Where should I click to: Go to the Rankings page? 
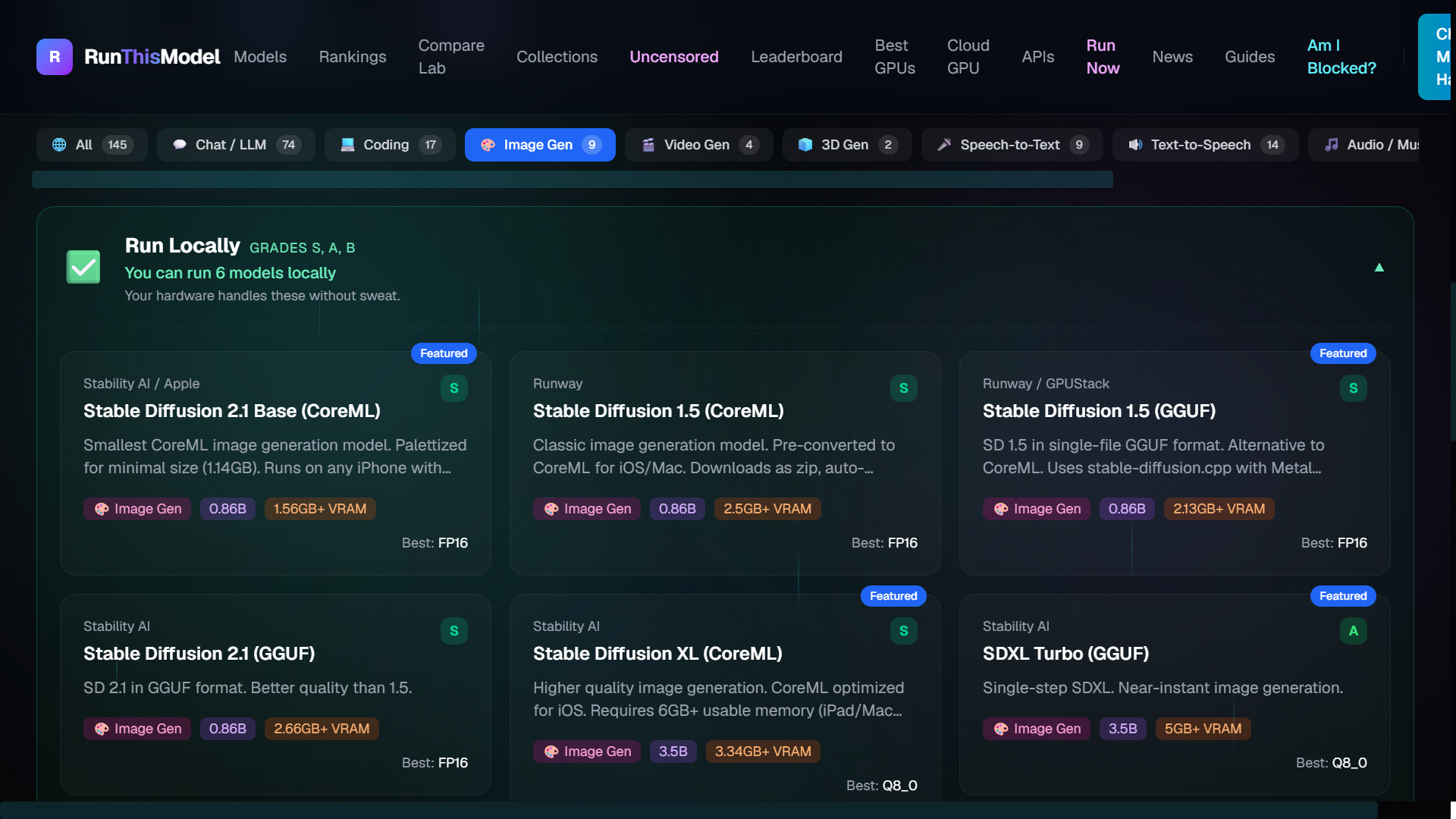[x=353, y=57]
